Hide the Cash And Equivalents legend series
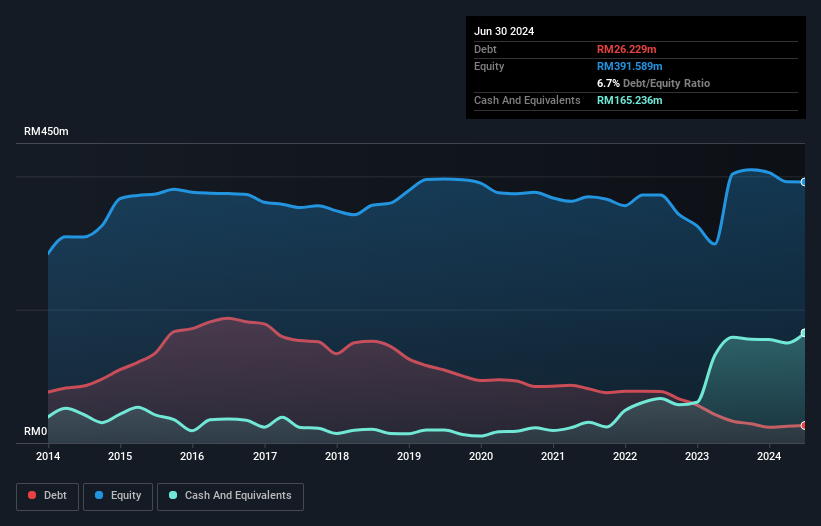 coord(230,495)
